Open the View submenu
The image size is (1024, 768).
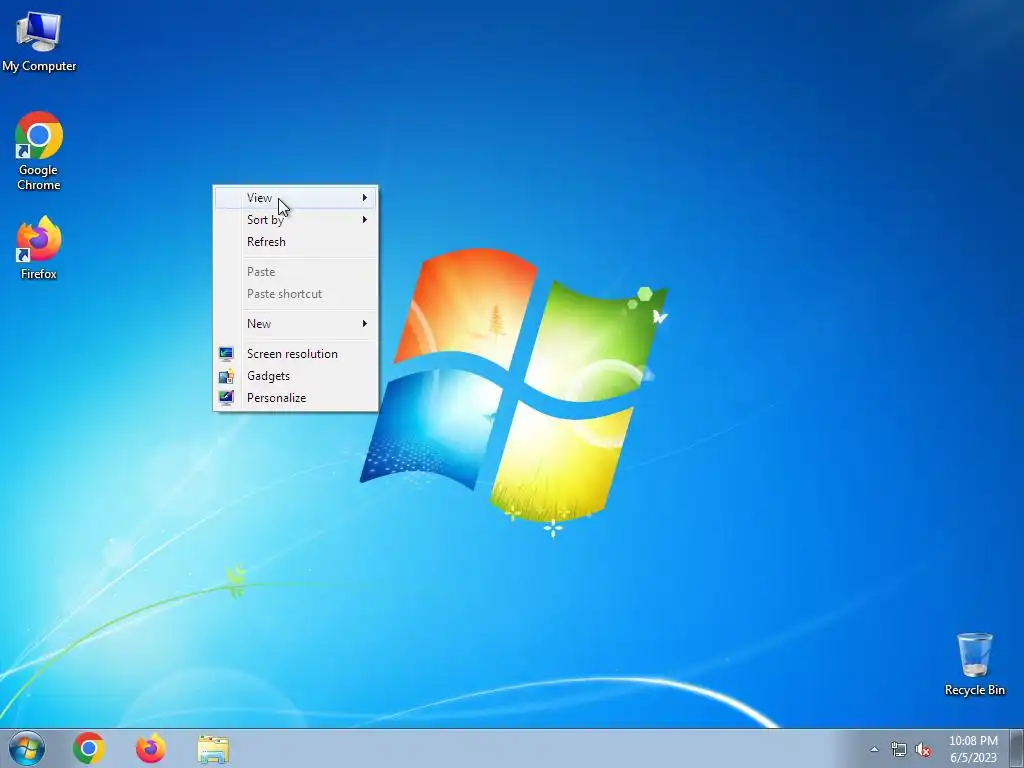296,197
